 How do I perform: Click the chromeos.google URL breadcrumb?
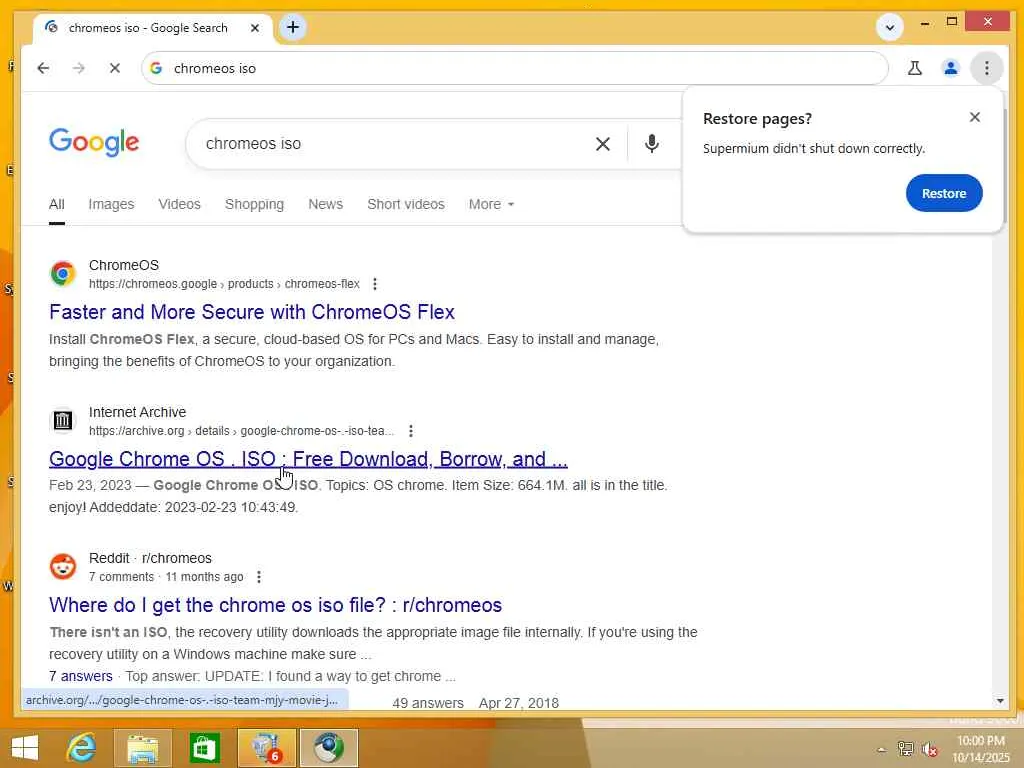224,284
